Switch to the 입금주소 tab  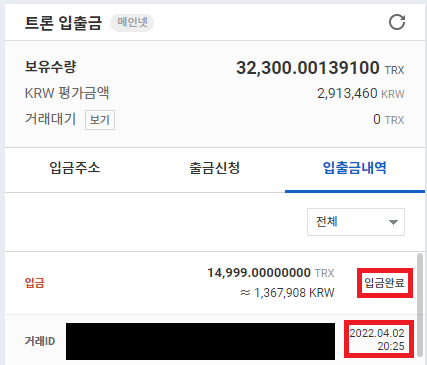[x=75, y=168]
